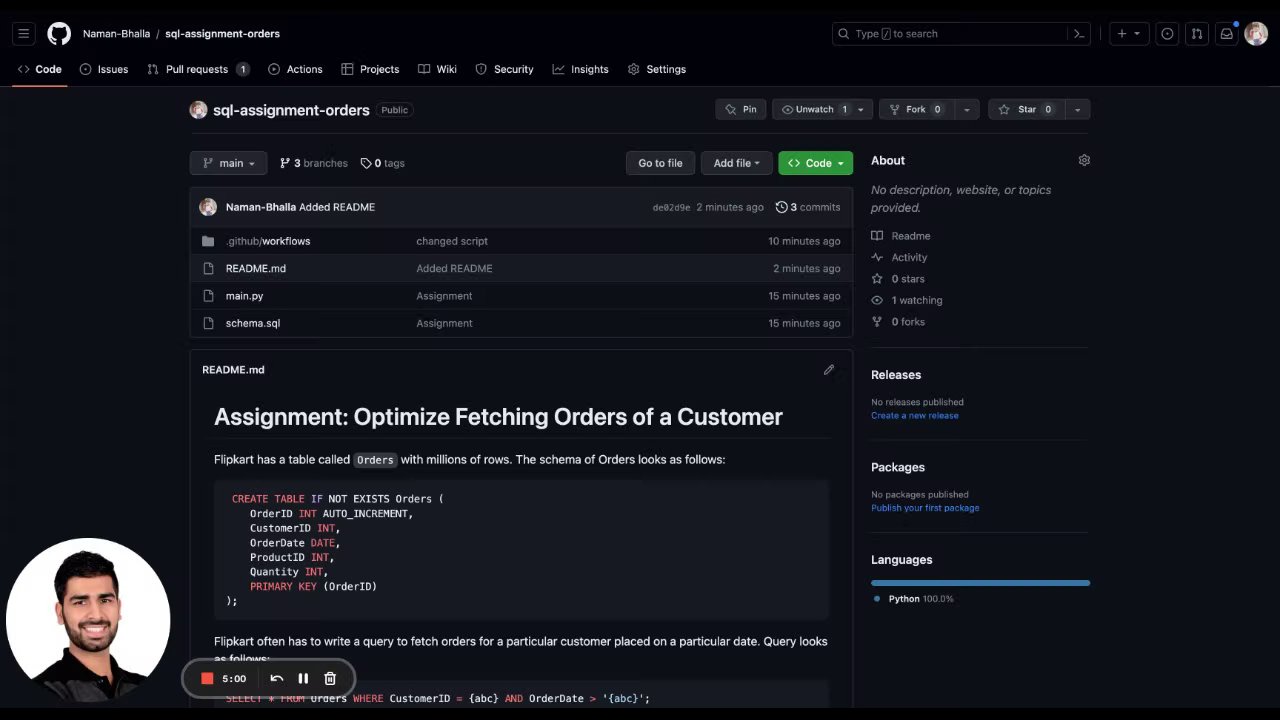Click Create a new release link
Viewport: 1280px width, 720px height.
[x=915, y=415]
